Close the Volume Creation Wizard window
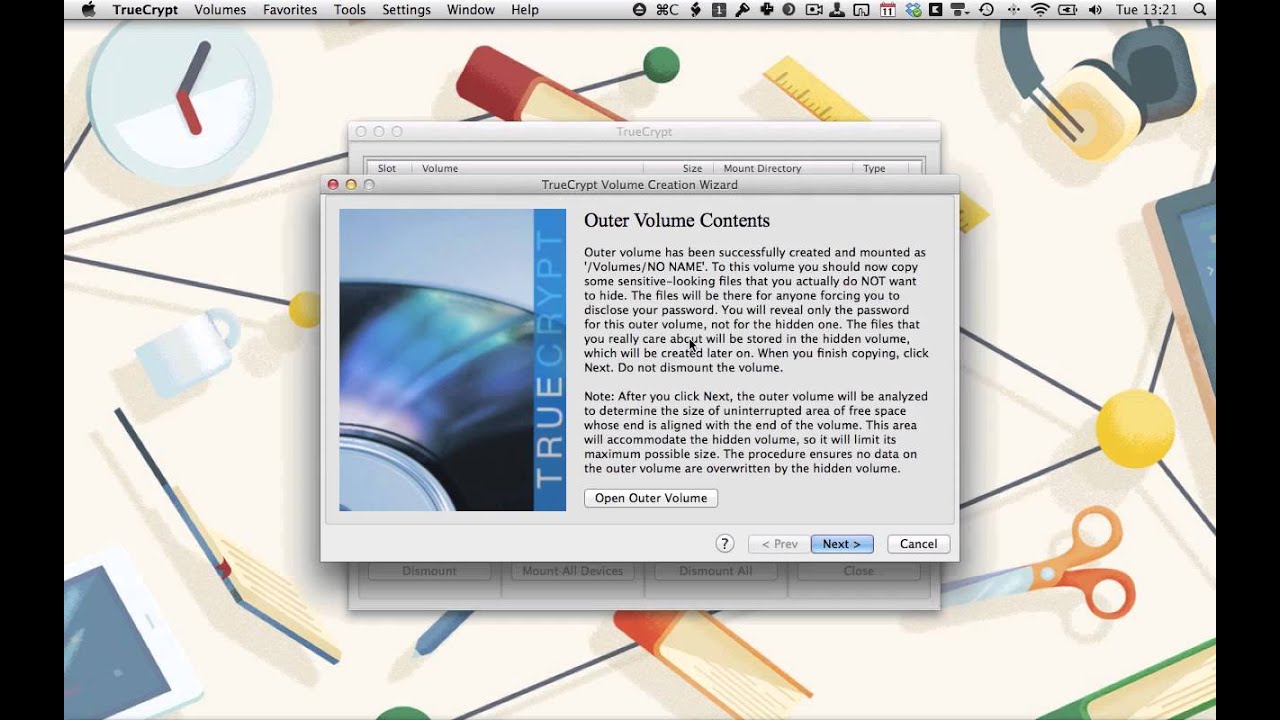 [x=333, y=185]
